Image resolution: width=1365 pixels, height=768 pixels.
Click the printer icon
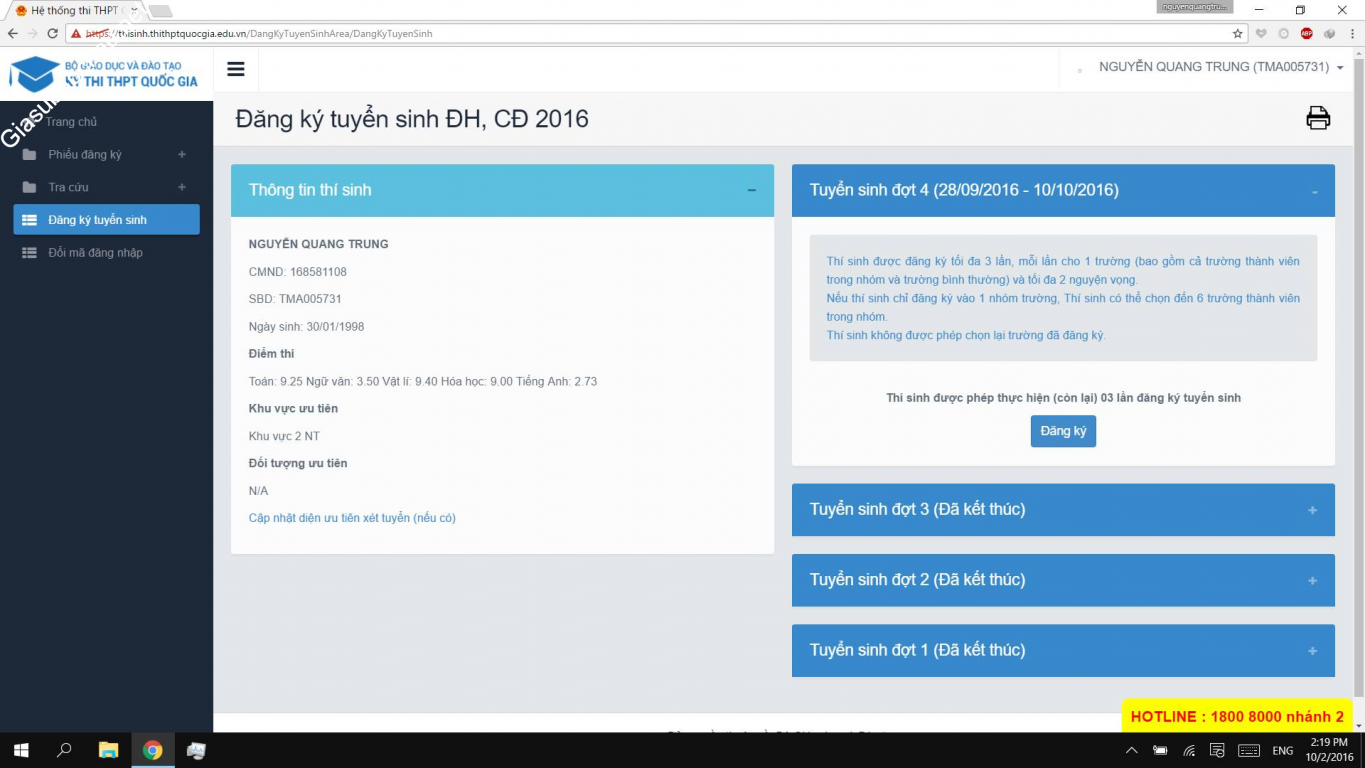click(x=1318, y=118)
